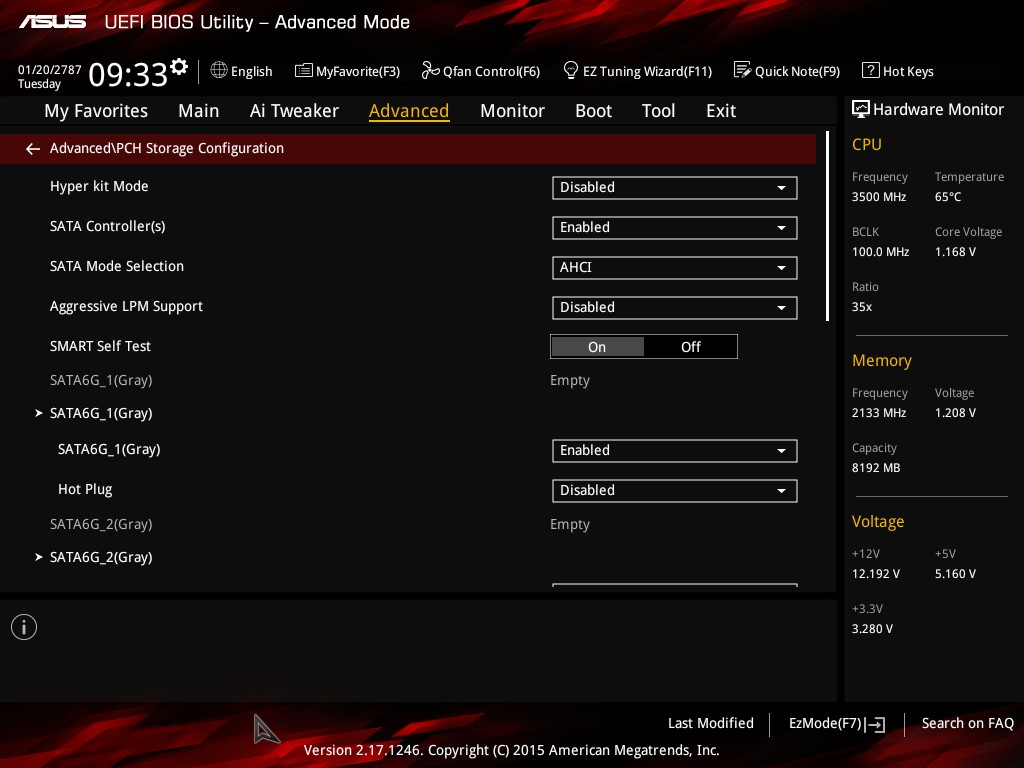Click the 09:33 clock time
Viewport: 1024px width, 768px height.
coord(129,75)
